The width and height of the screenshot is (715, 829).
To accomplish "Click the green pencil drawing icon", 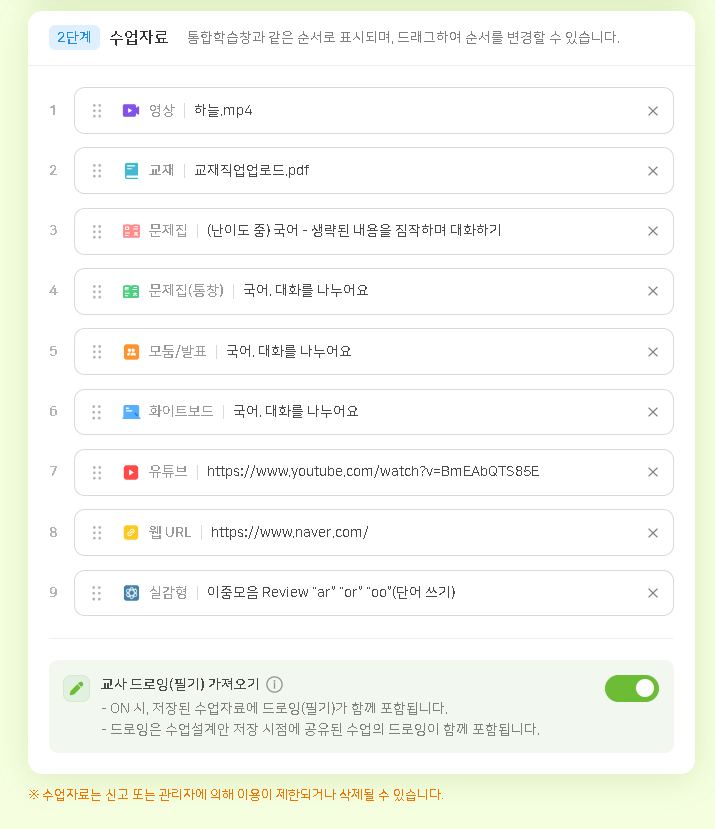I will pyautogui.click(x=76, y=688).
